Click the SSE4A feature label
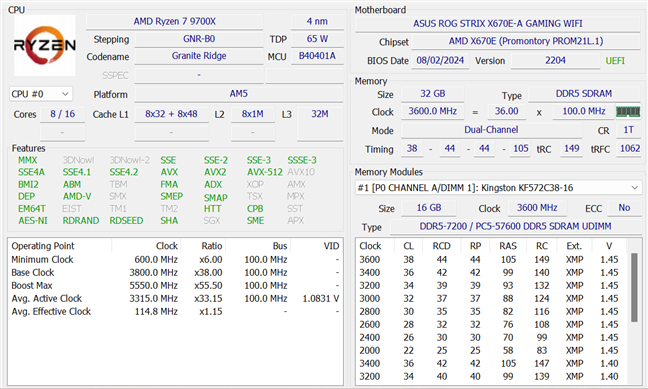 pyautogui.click(x=31, y=172)
